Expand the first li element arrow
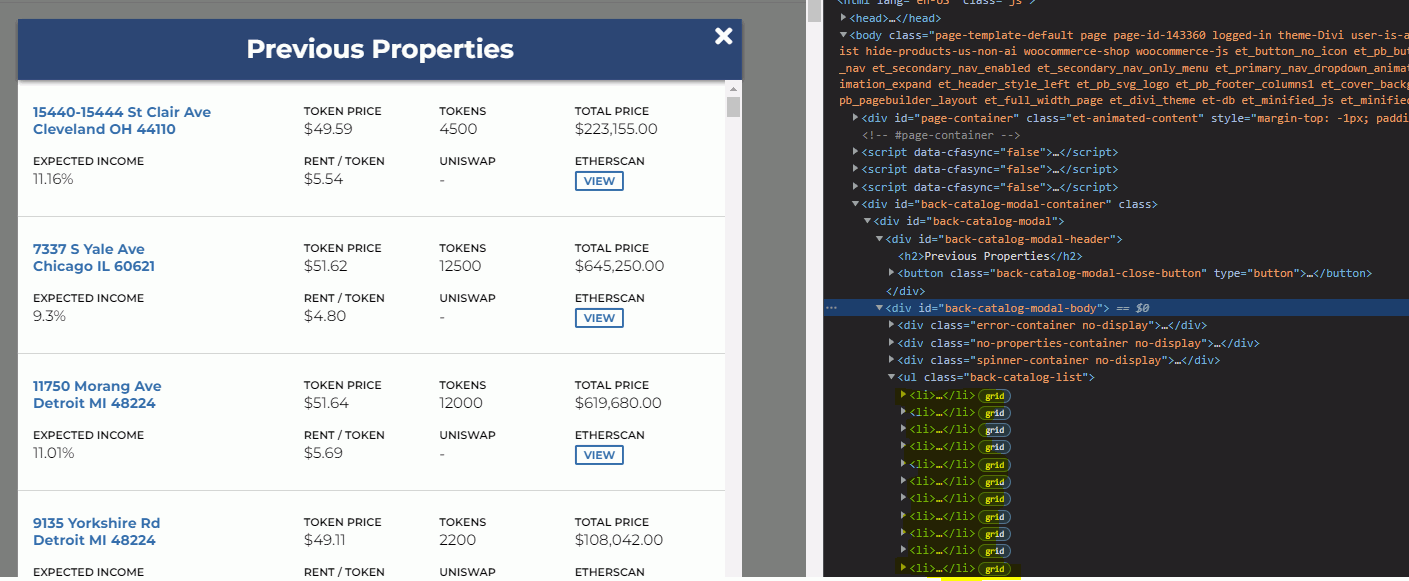 [903, 395]
